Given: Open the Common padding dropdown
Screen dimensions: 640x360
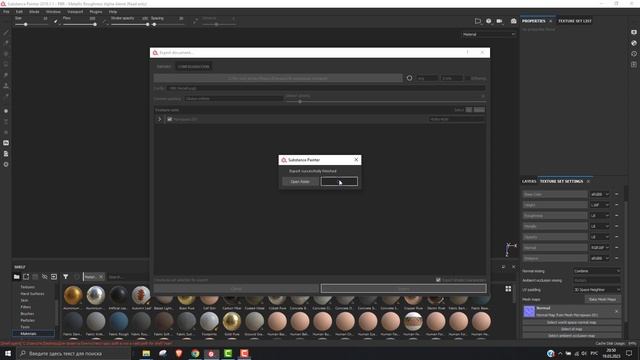Looking at the screenshot, I should [233, 98].
